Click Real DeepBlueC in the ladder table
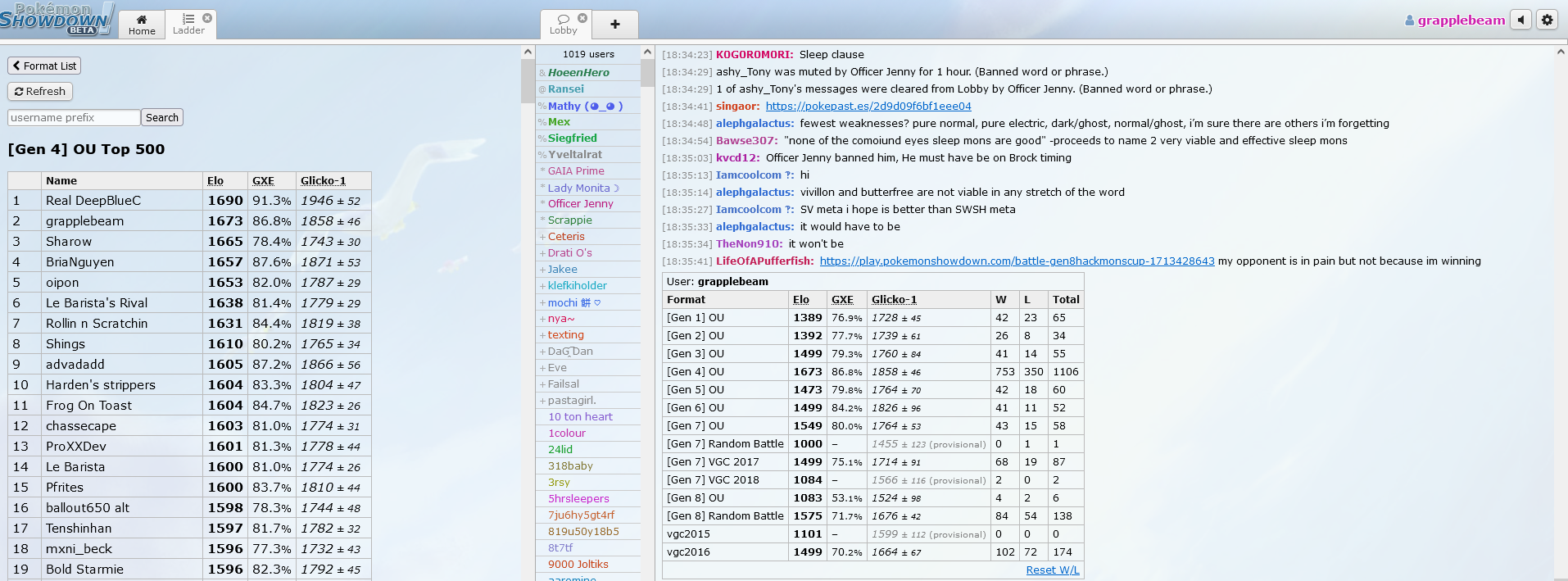Viewport: 1568px width, 581px height. tap(93, 201)
